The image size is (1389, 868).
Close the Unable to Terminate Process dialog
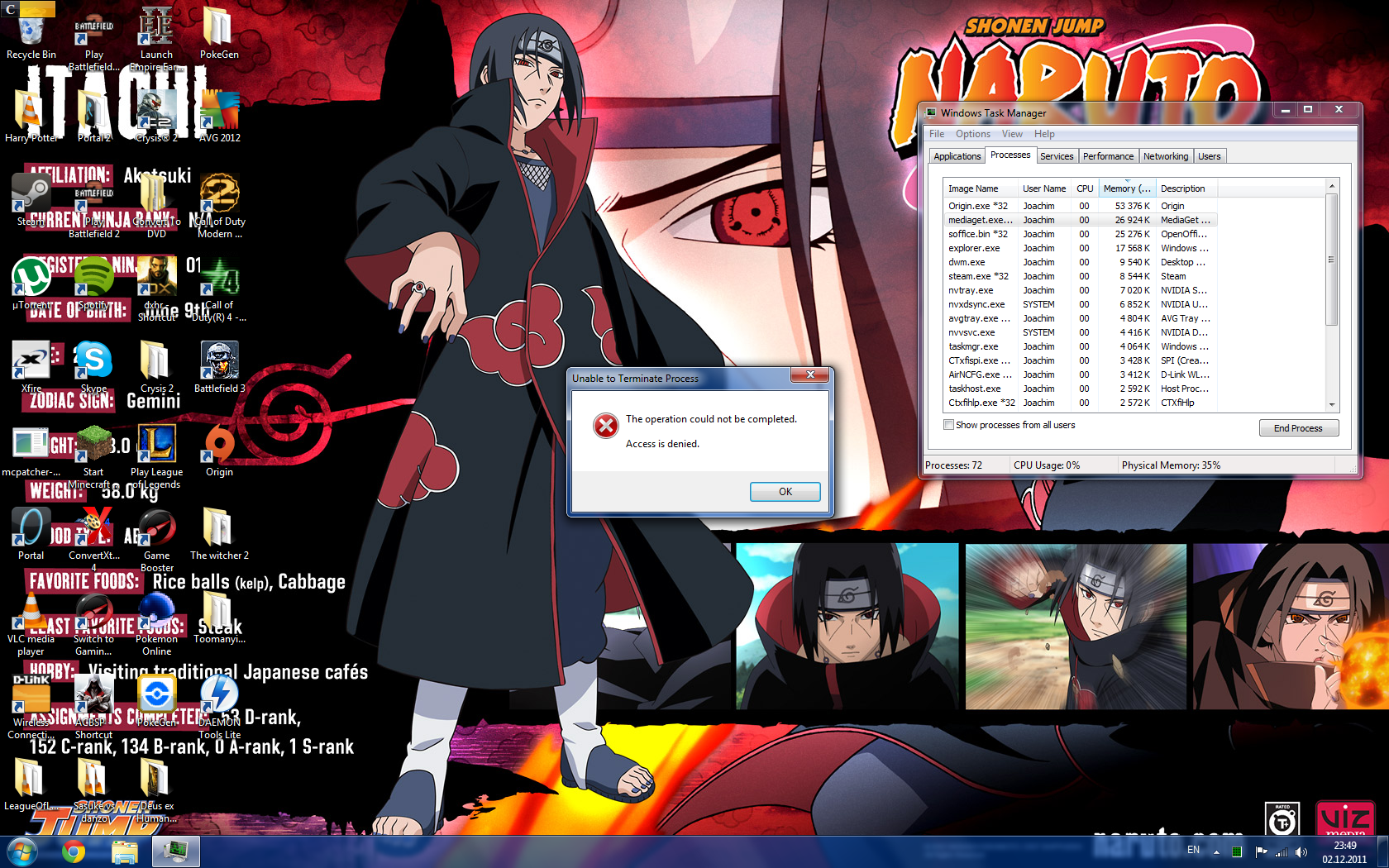pyautogui.click(x=810, y=374)
